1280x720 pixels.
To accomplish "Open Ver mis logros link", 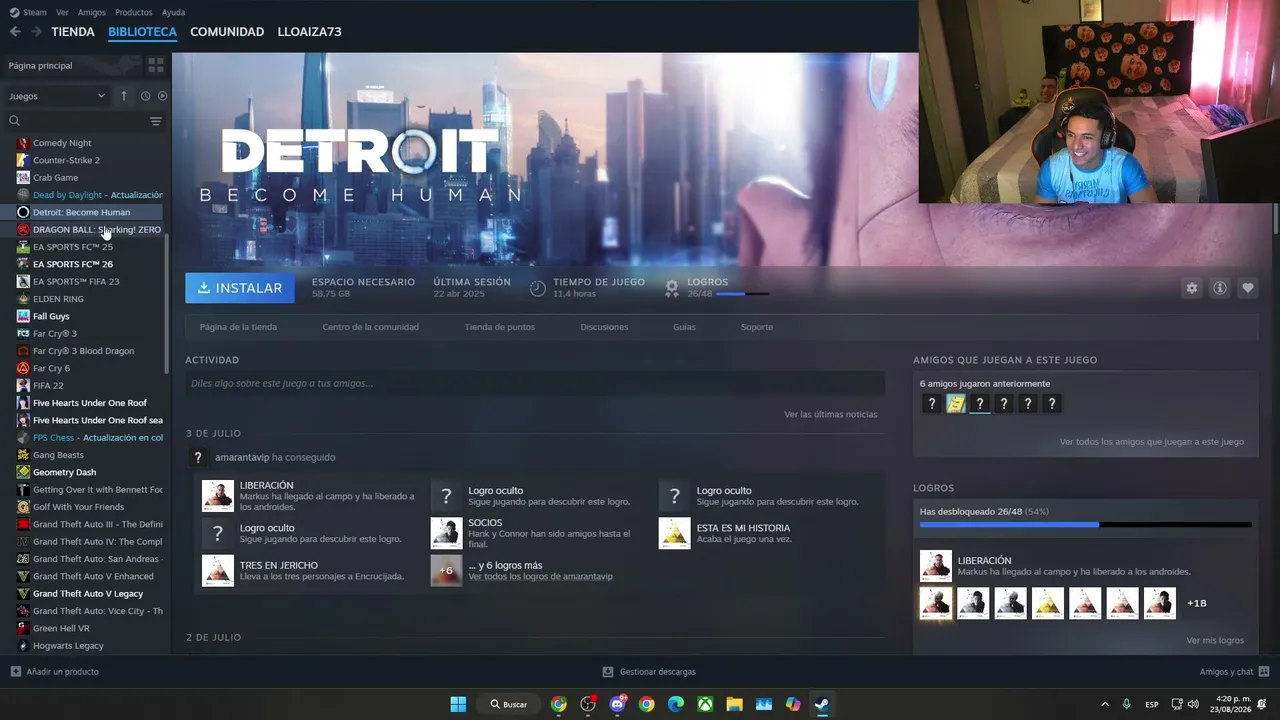I will click(x=1215, y=640).
